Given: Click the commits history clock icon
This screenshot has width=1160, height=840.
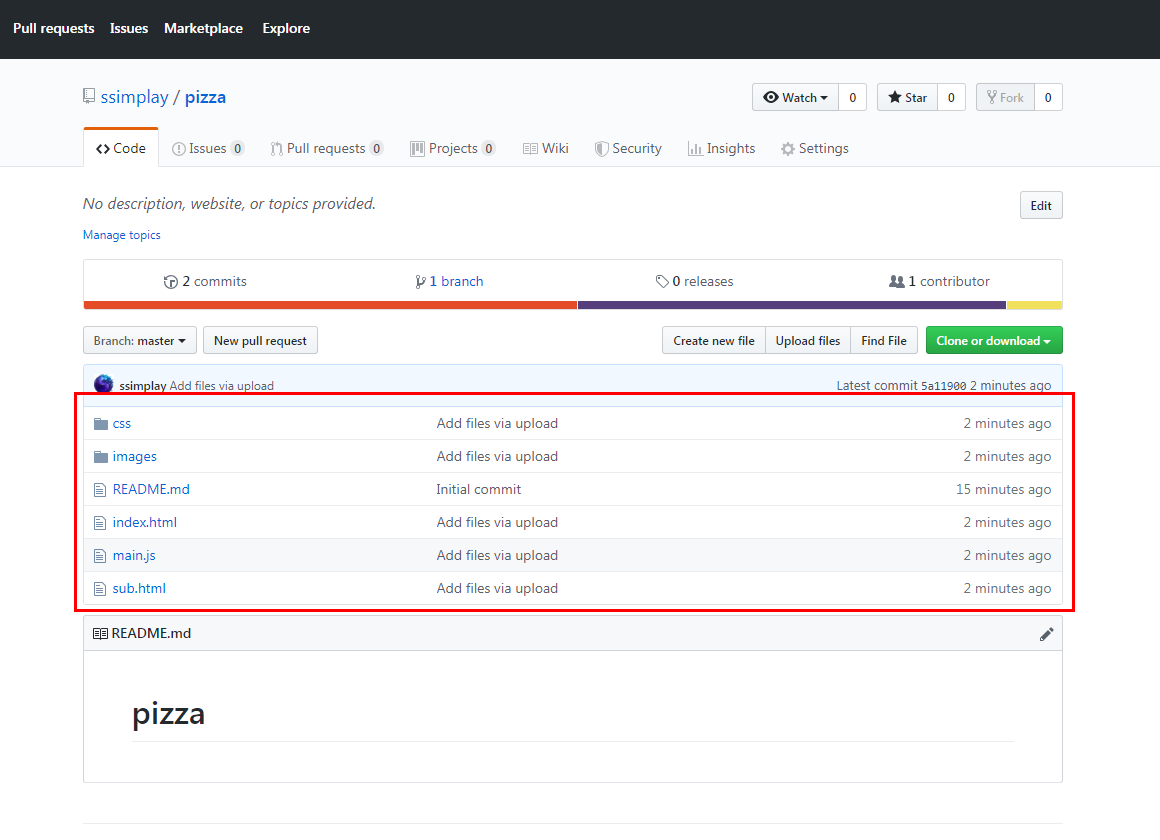Looking at the screenshot, I should click(171, 282).
